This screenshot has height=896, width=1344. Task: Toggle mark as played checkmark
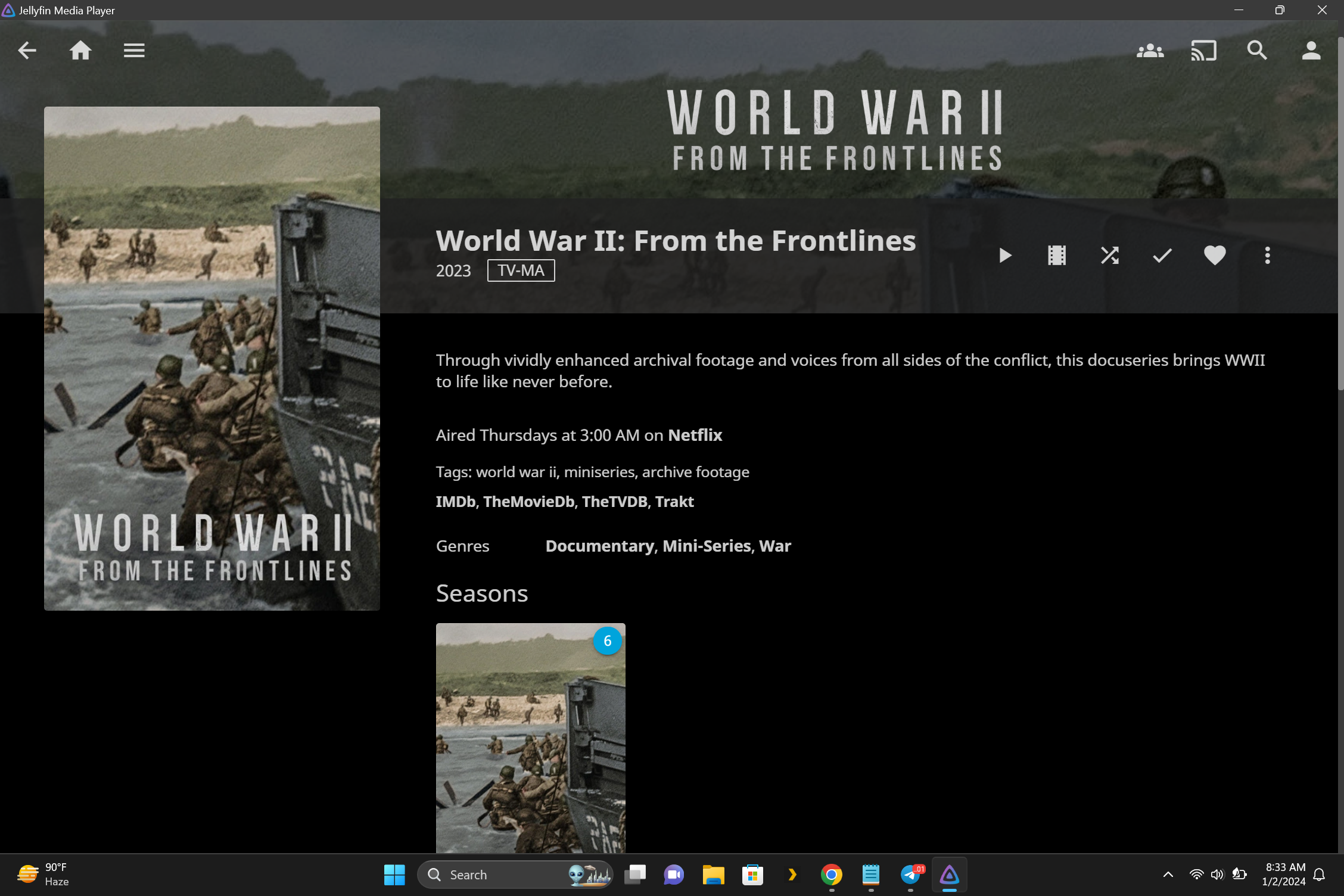(1162, 256)
